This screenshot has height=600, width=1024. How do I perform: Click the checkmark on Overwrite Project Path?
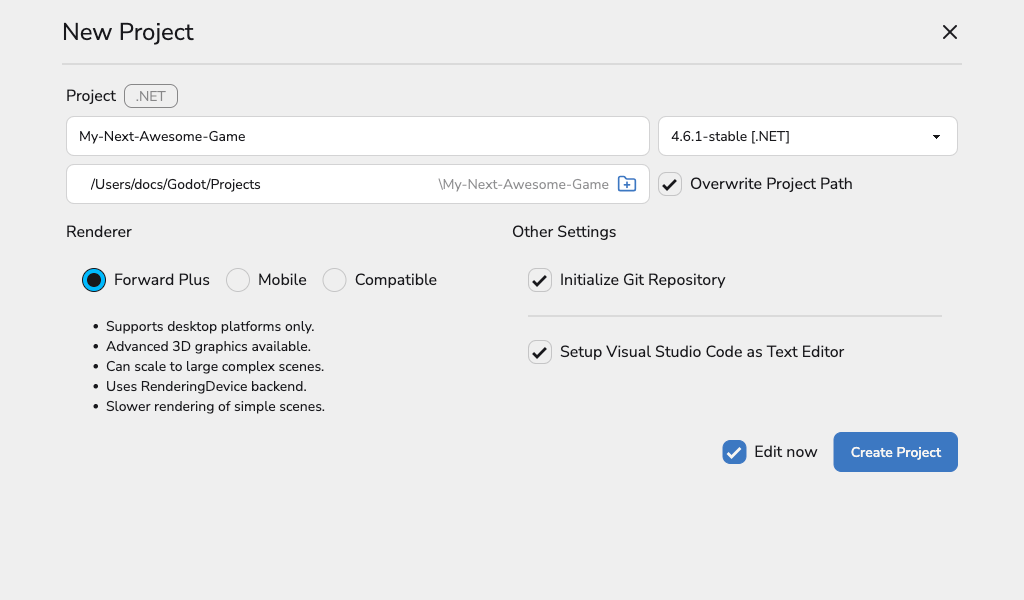669,184
